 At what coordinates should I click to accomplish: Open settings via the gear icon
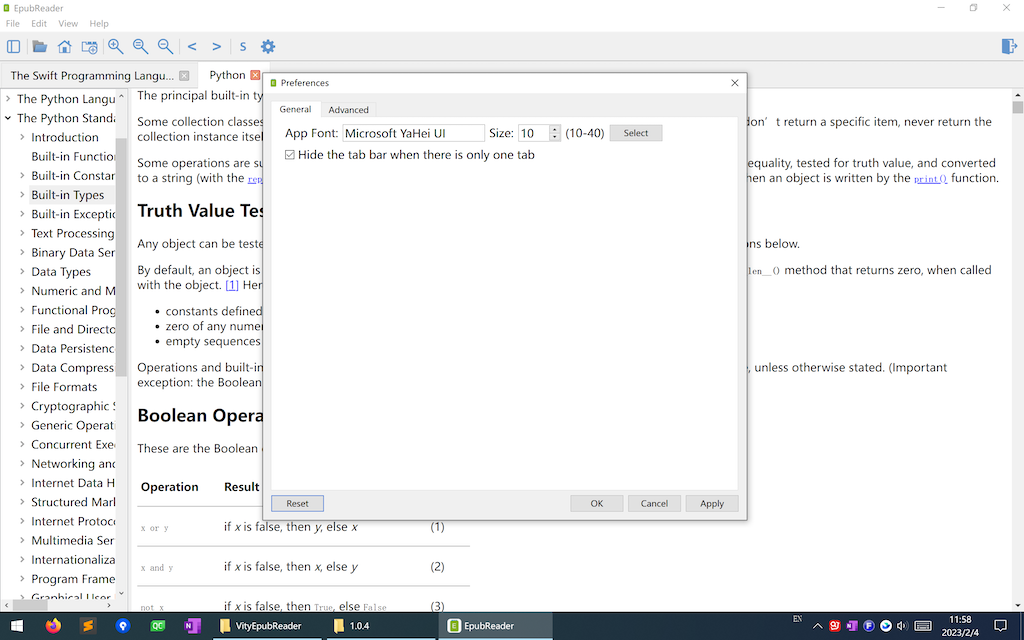point(268,46)
